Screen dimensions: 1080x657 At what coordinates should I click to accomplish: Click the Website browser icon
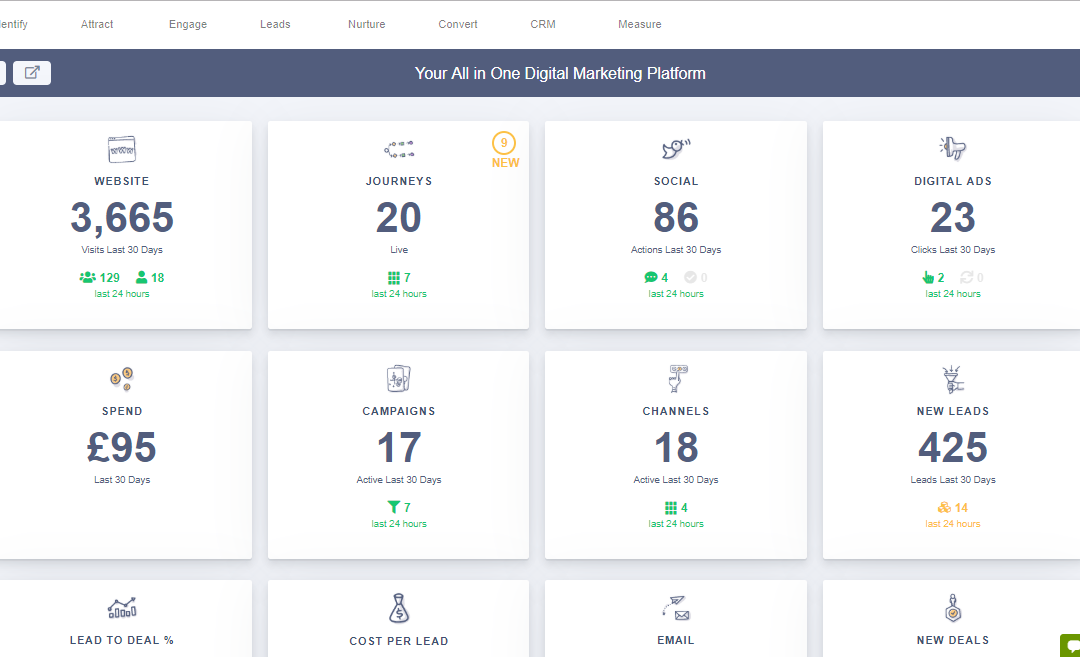click(x=122, y=148)
